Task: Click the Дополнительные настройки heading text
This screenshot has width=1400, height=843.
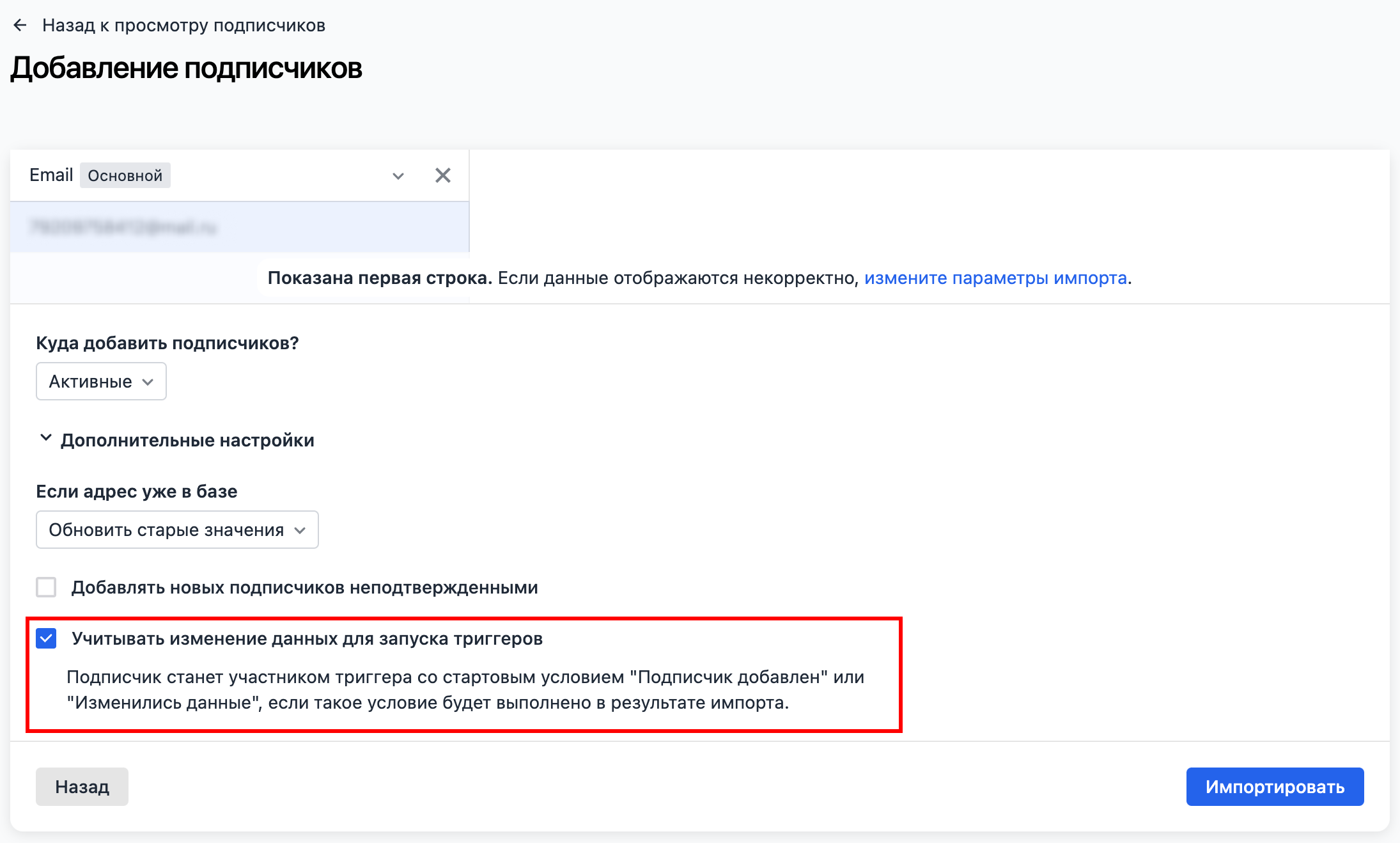Action: click(x=187, y=441)
